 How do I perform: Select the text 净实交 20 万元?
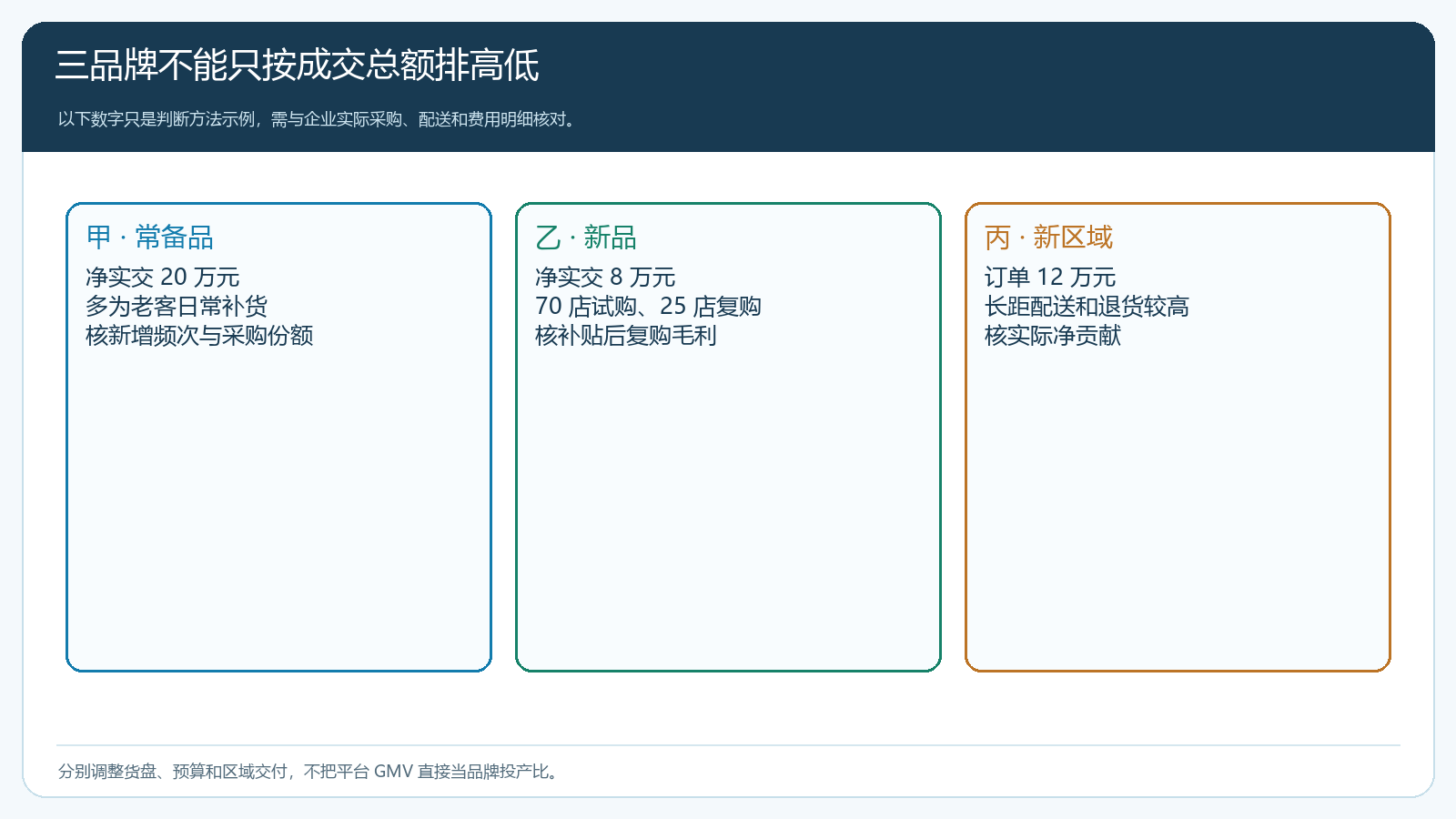(x=163, y=277)
